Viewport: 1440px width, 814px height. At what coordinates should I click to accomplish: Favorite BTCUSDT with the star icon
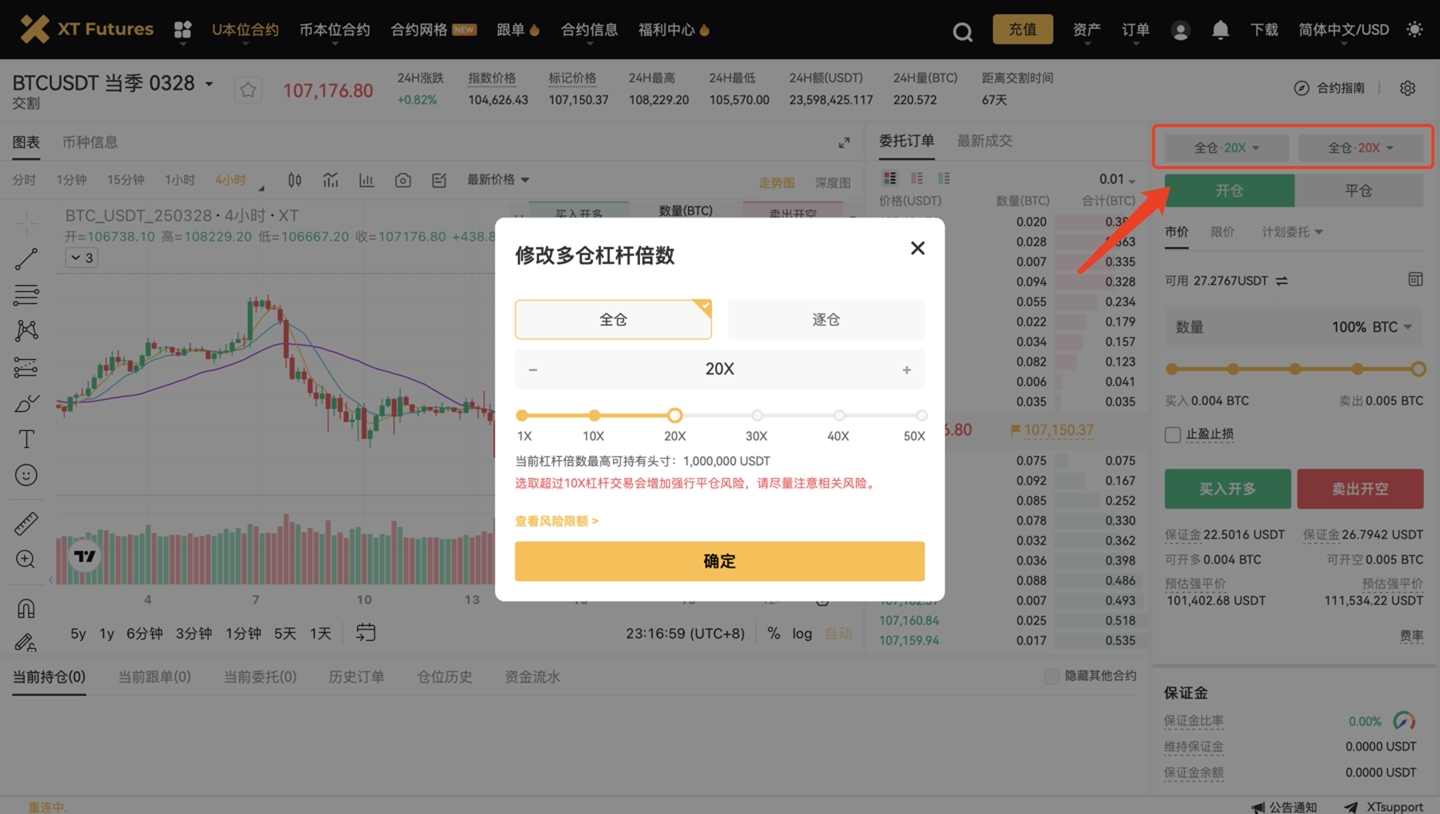[248, 91]
